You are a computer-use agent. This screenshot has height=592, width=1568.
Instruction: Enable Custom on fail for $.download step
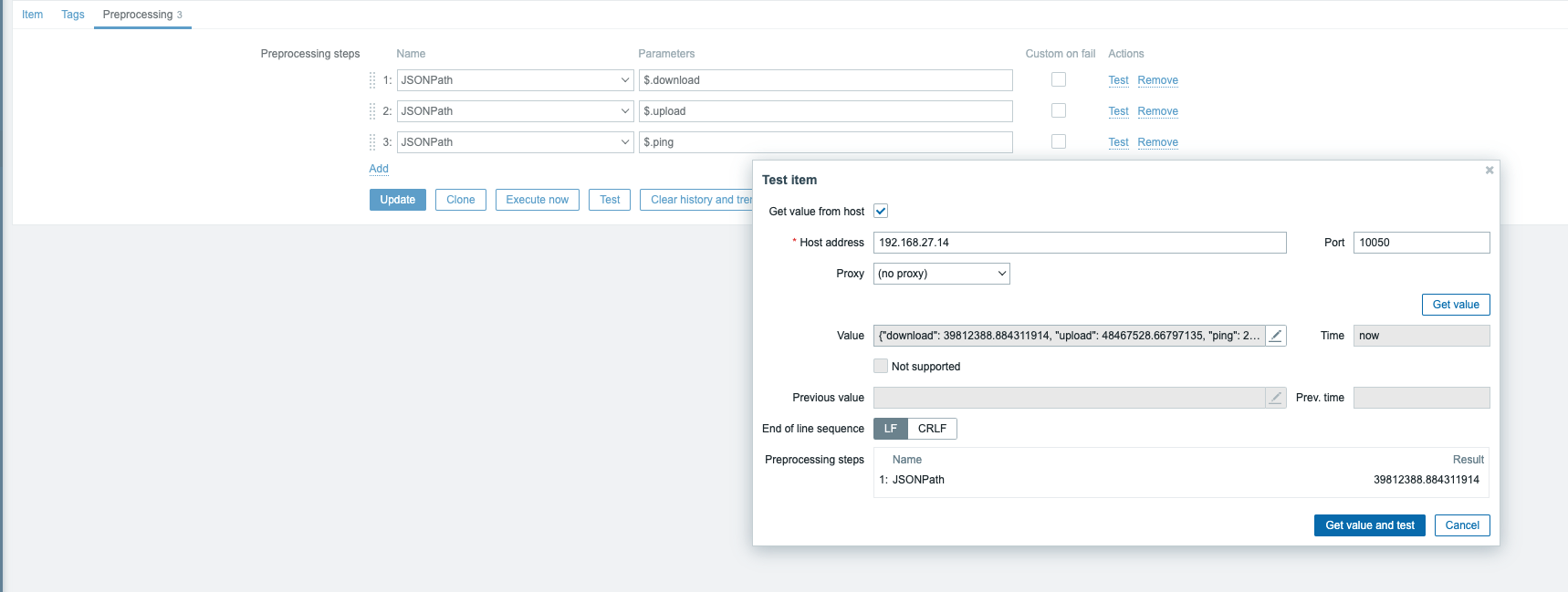click(1059, 79)
